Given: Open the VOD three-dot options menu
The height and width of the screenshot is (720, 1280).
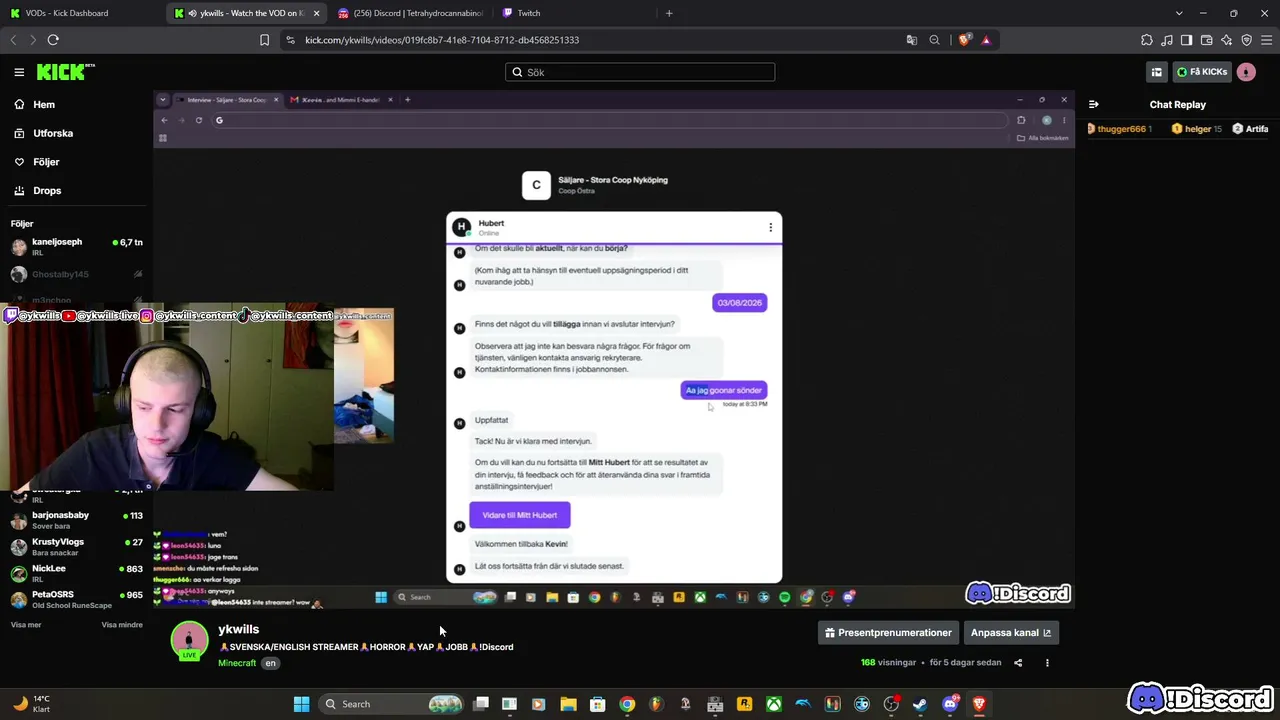Looking at the screenshot, I should 1047,663.
